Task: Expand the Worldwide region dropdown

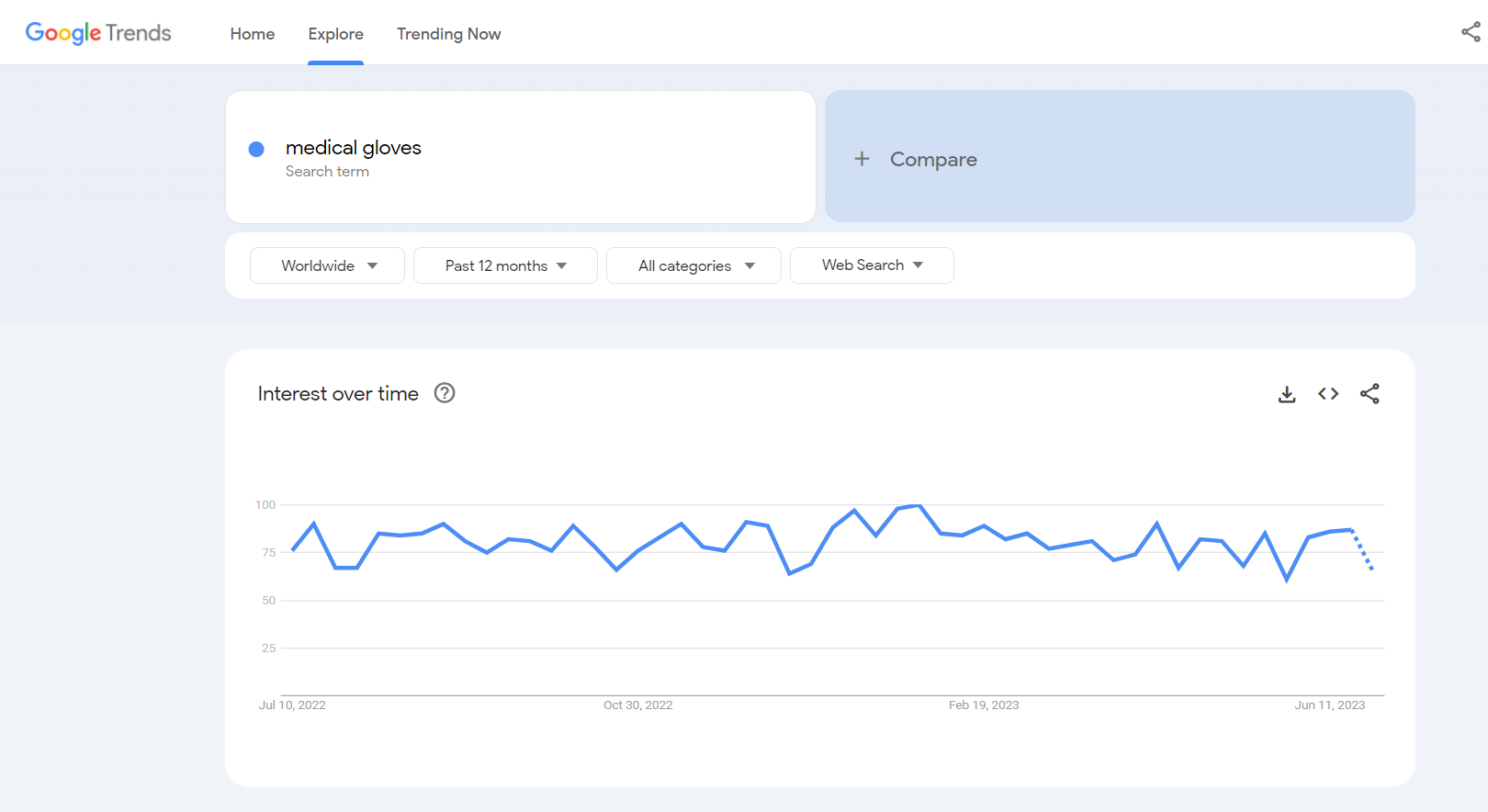Action: pos(327,265)
